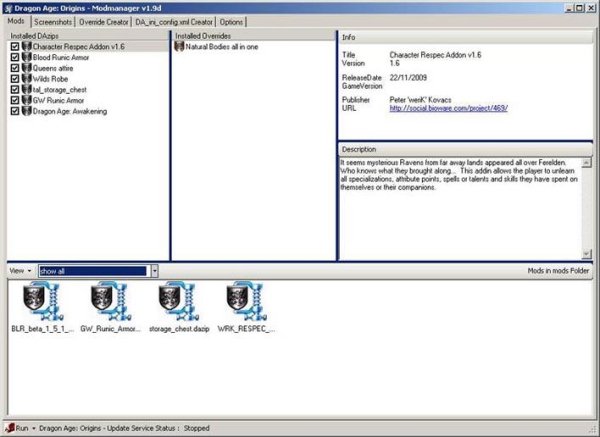Select 'Natural Bodies all in one' override entry

(x=222, y=47)
